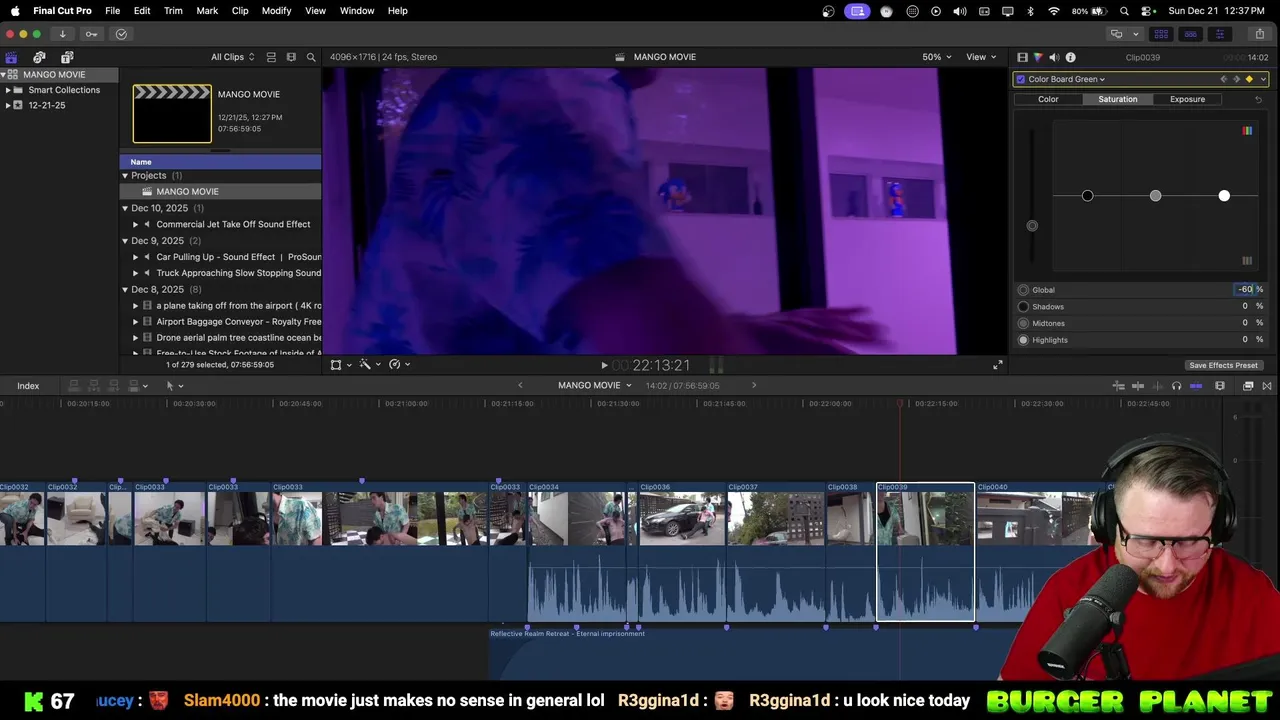Click the Save Effects Preset button
This screenshot has width=1280, height=720.
click(1223, 365)
